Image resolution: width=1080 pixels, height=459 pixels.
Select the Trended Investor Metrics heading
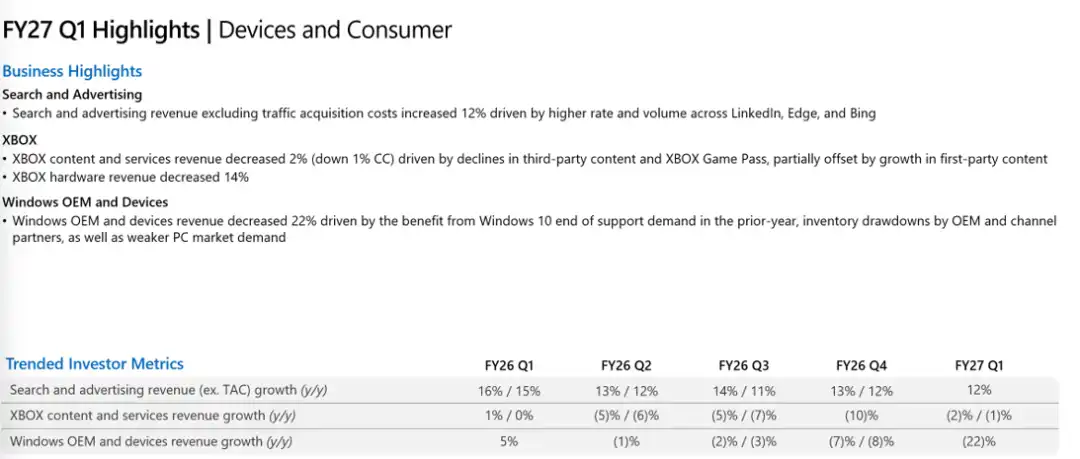click(x=95, y=364)
